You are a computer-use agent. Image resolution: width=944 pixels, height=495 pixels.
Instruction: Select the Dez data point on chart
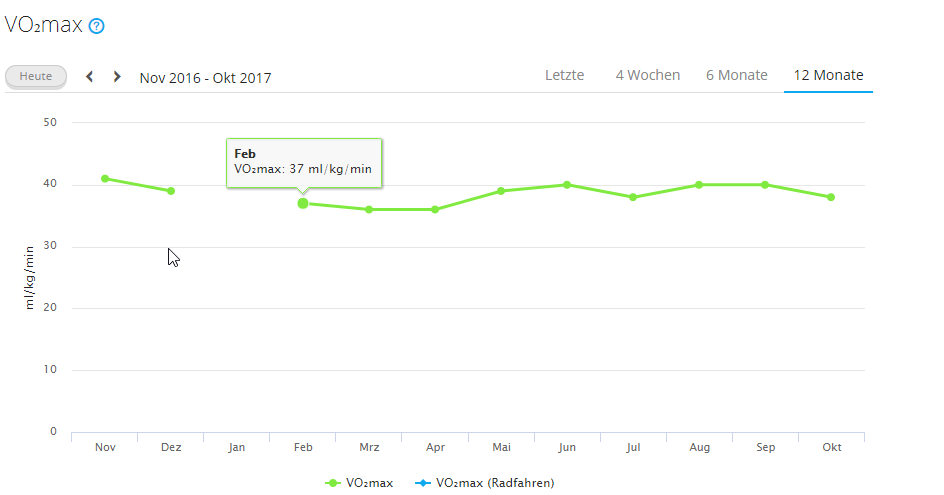tap(171, 191)
